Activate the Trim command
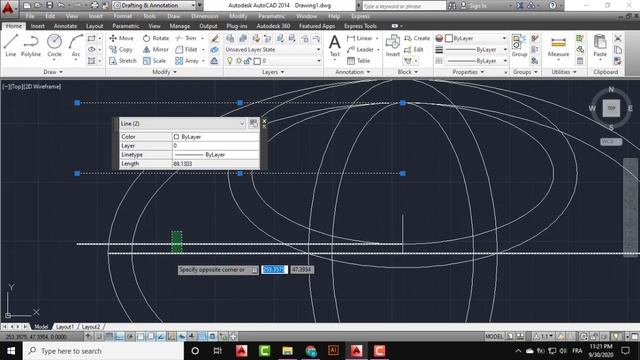640x360 pixels. click(186, 38)
